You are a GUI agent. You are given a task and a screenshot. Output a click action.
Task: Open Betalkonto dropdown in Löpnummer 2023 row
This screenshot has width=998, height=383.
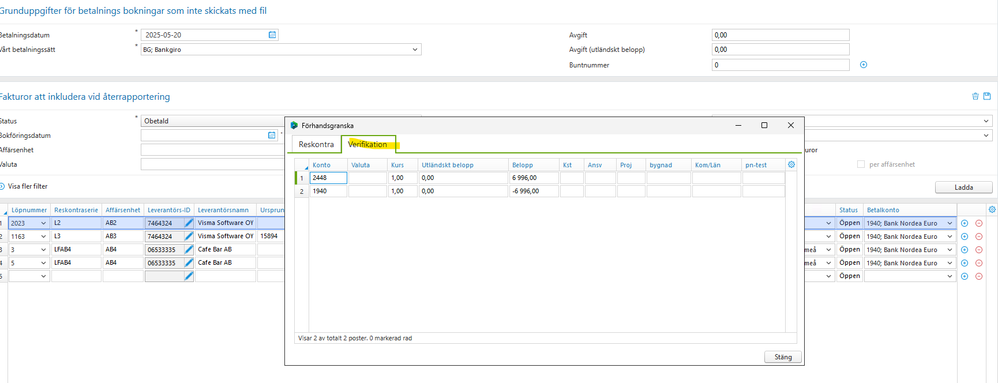tap(950, 223)
